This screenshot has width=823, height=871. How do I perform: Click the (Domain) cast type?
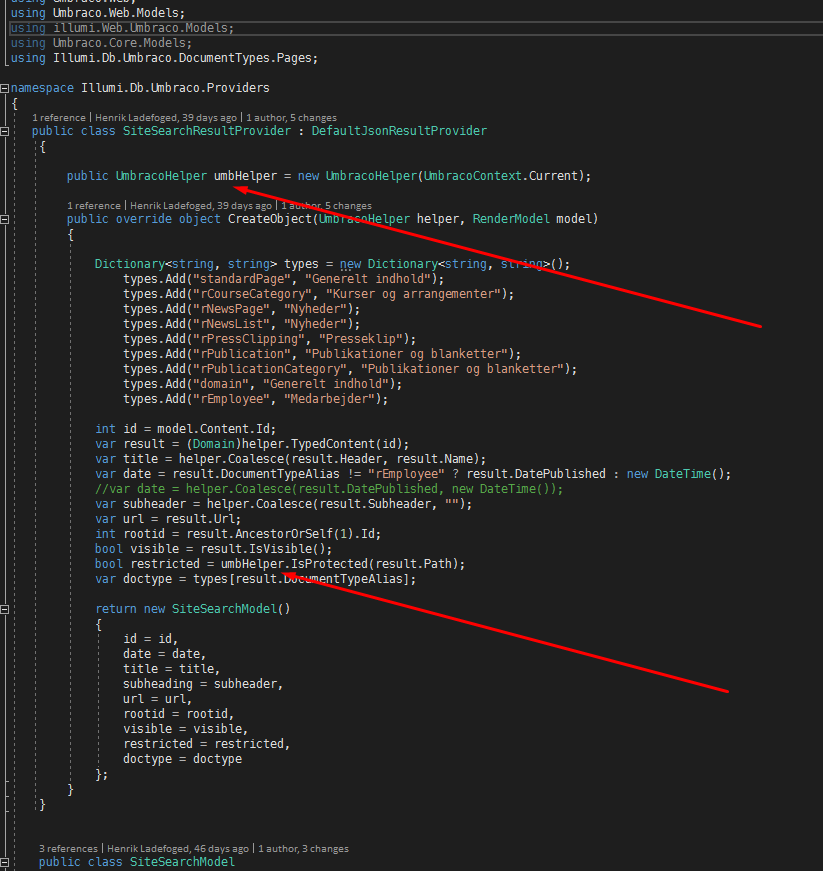(214, 444)
